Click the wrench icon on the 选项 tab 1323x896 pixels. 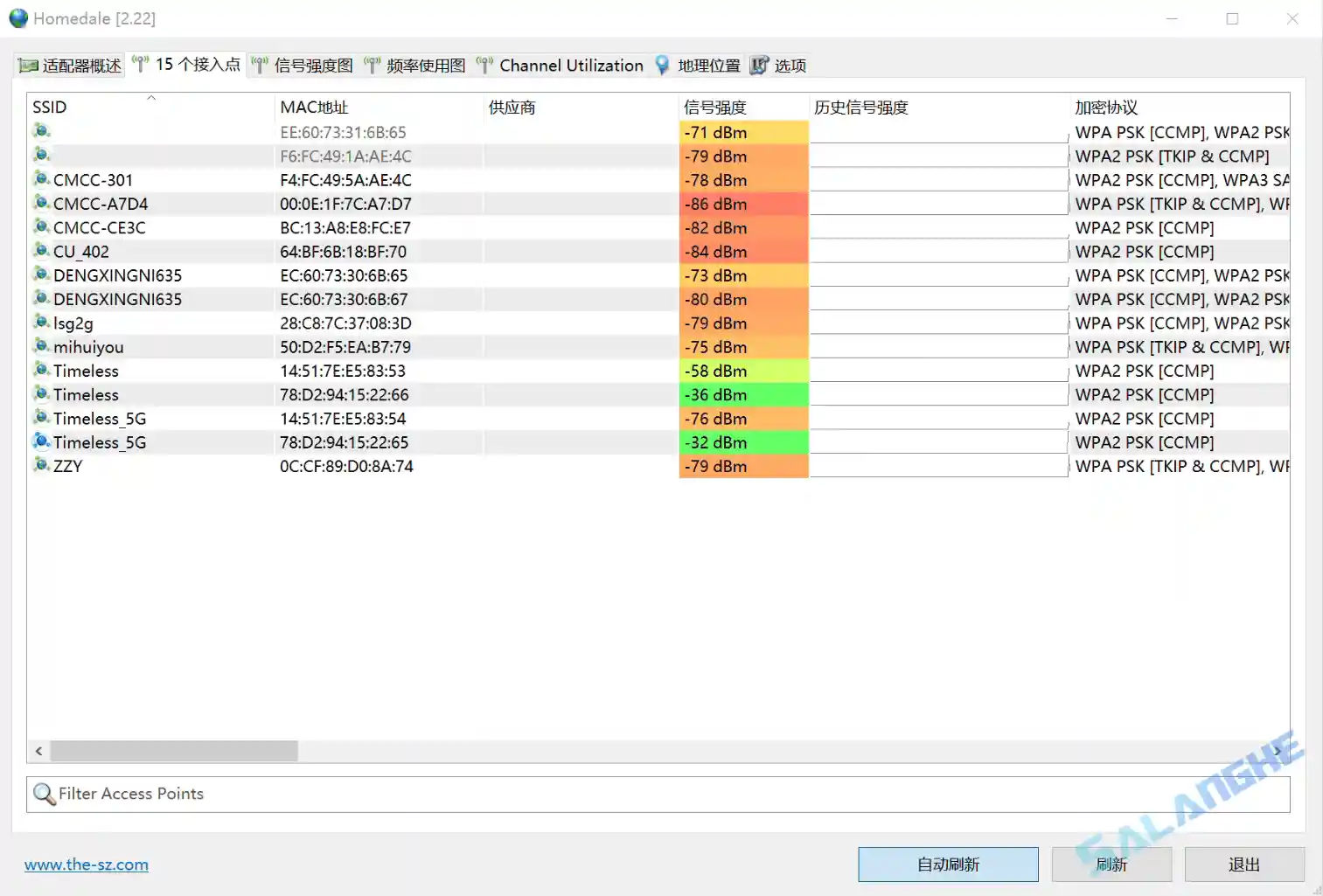[x=760, y=65]
